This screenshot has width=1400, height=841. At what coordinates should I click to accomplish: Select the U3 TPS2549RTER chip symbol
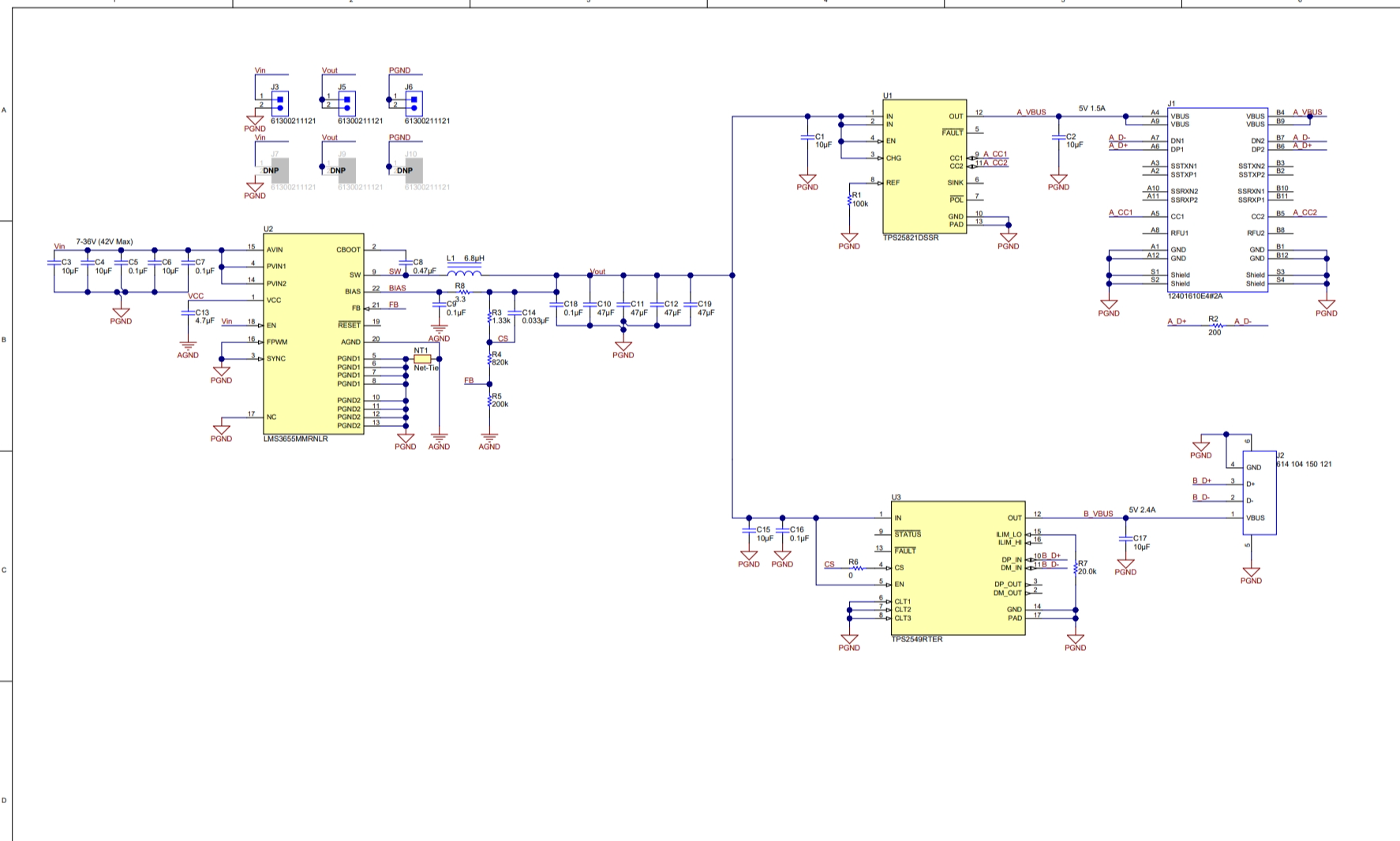[x=958, y=568]
